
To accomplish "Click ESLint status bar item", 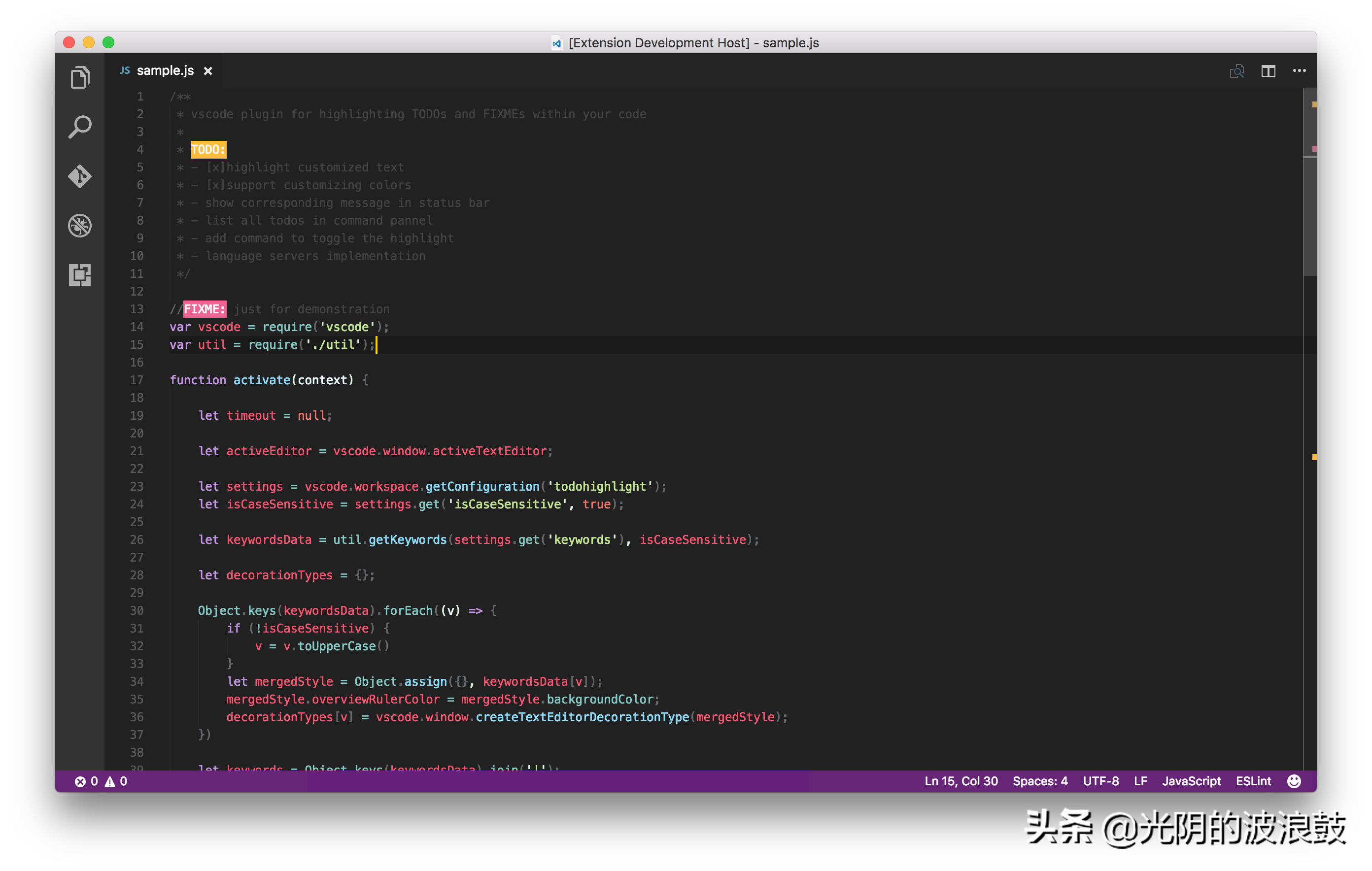I will (1253, 781).
